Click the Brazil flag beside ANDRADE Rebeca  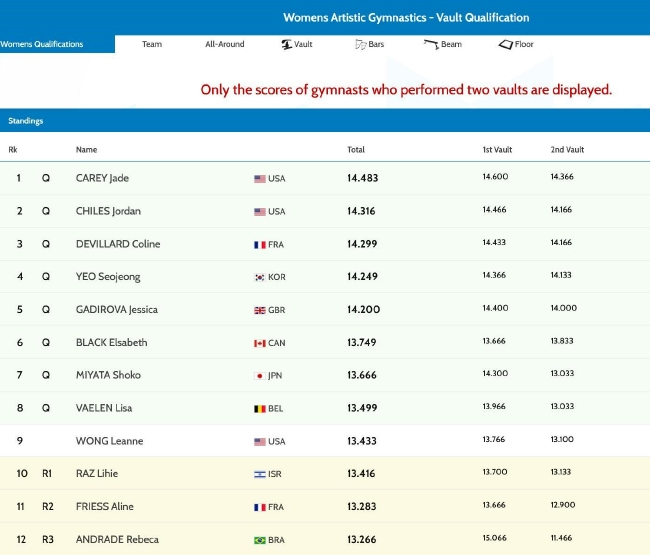point(260,540)
